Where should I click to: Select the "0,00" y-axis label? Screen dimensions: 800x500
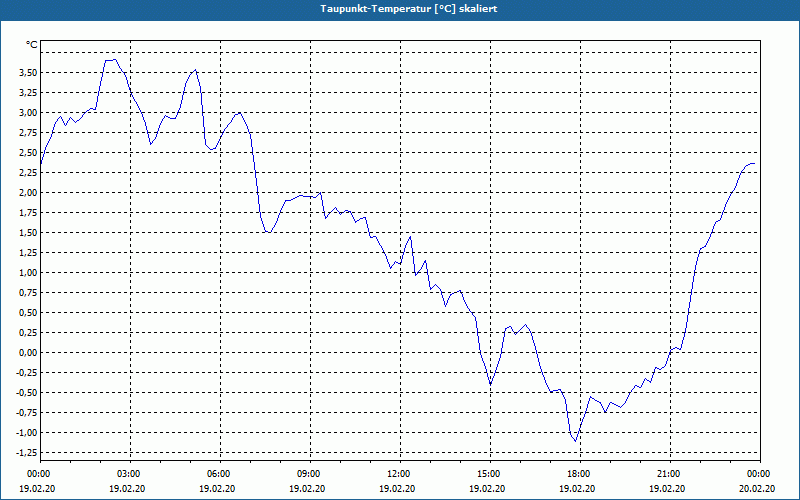[28, 353]
